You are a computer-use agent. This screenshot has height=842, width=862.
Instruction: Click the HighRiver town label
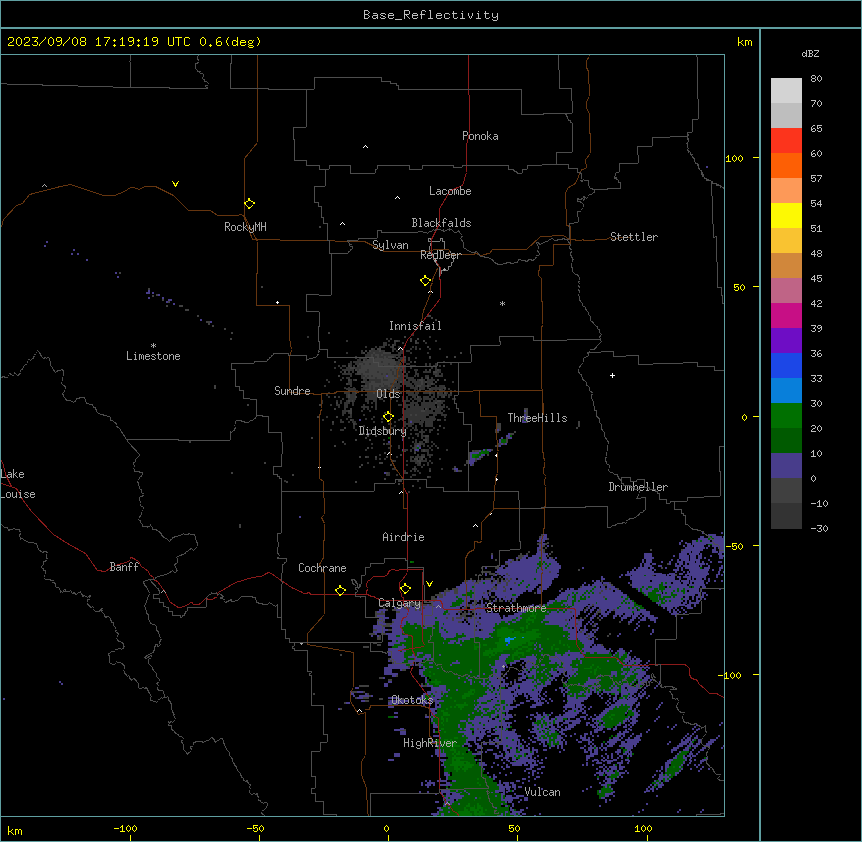tap(430, 743)
